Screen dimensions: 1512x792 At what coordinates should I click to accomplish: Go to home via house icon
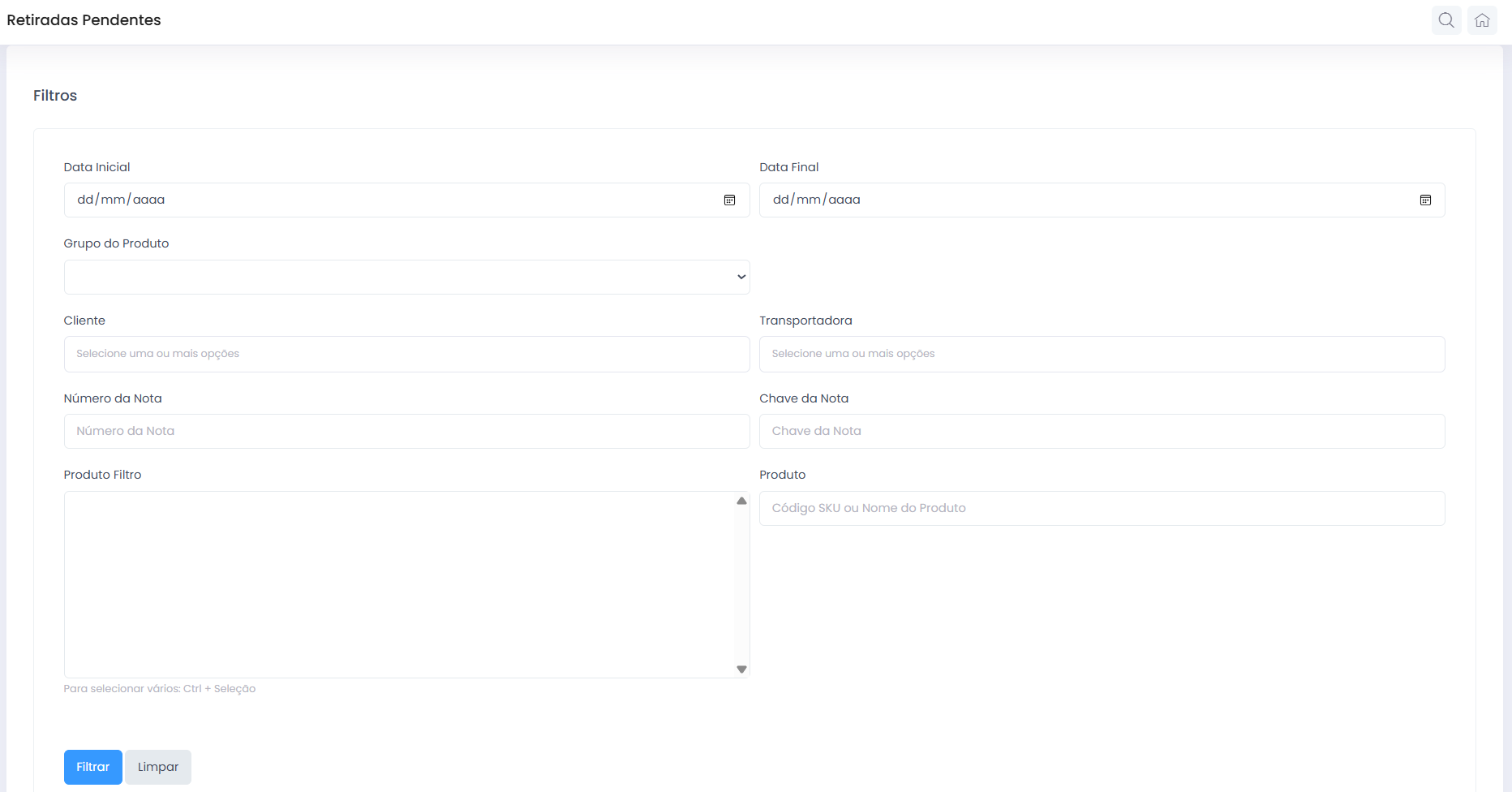point(1482,20)
